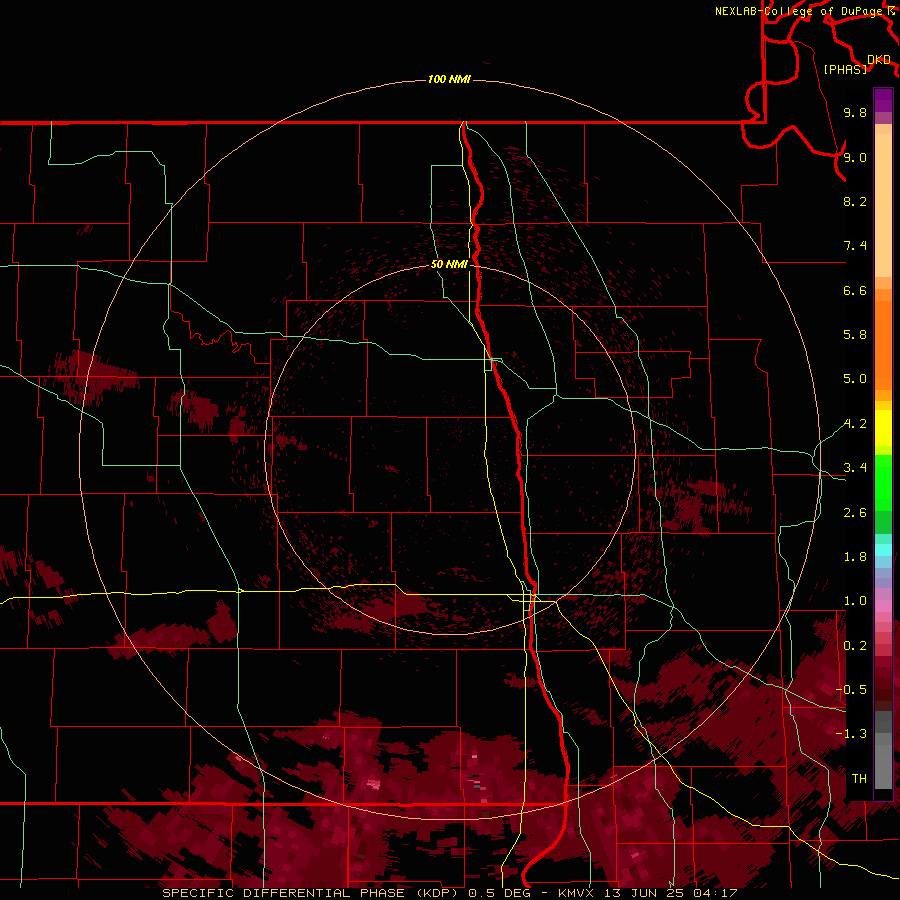Click the Specific Differential Phase (KDP) caption
The height and width of the screenshot is (900, 900).
pos(310,893)
